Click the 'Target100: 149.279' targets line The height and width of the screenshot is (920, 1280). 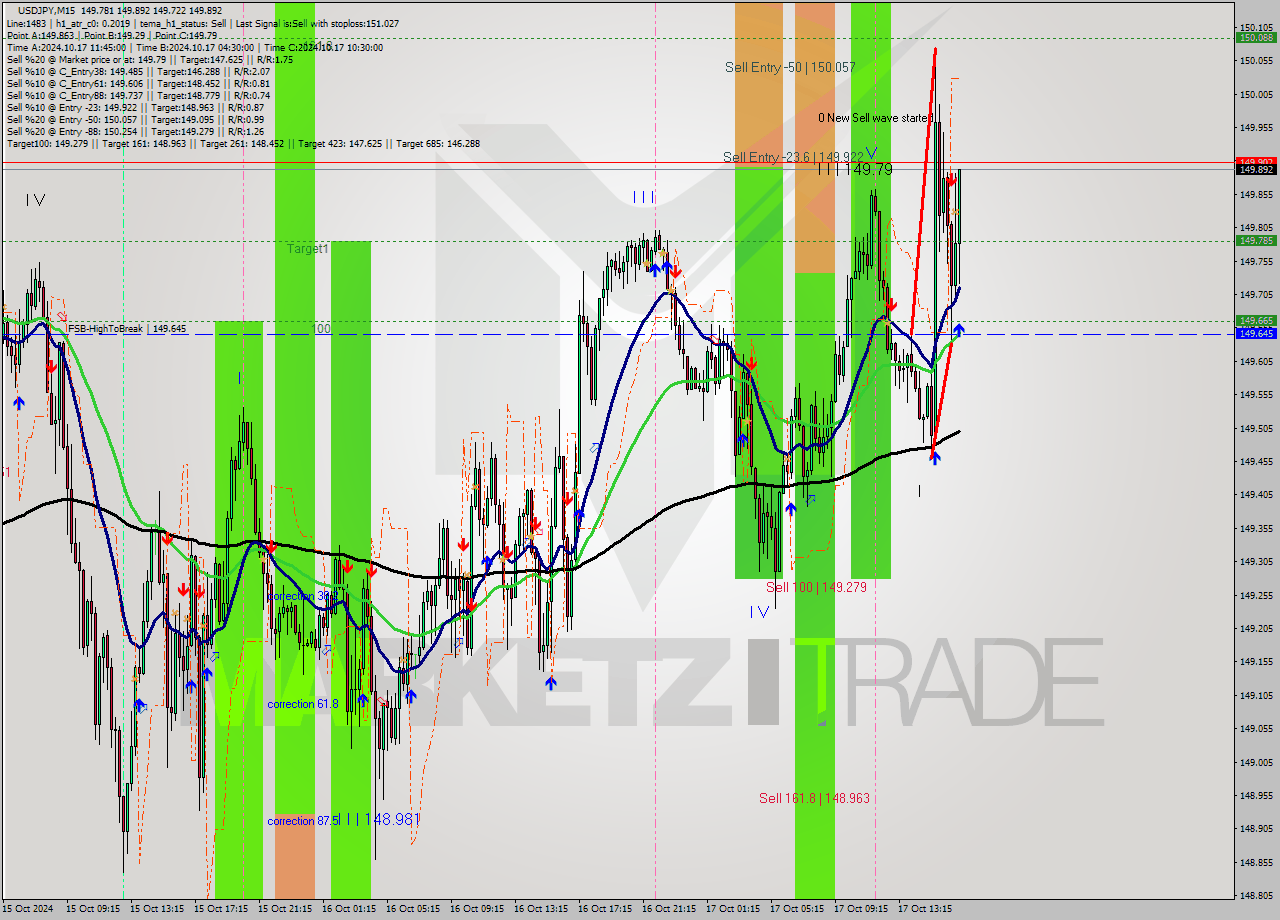243,143
